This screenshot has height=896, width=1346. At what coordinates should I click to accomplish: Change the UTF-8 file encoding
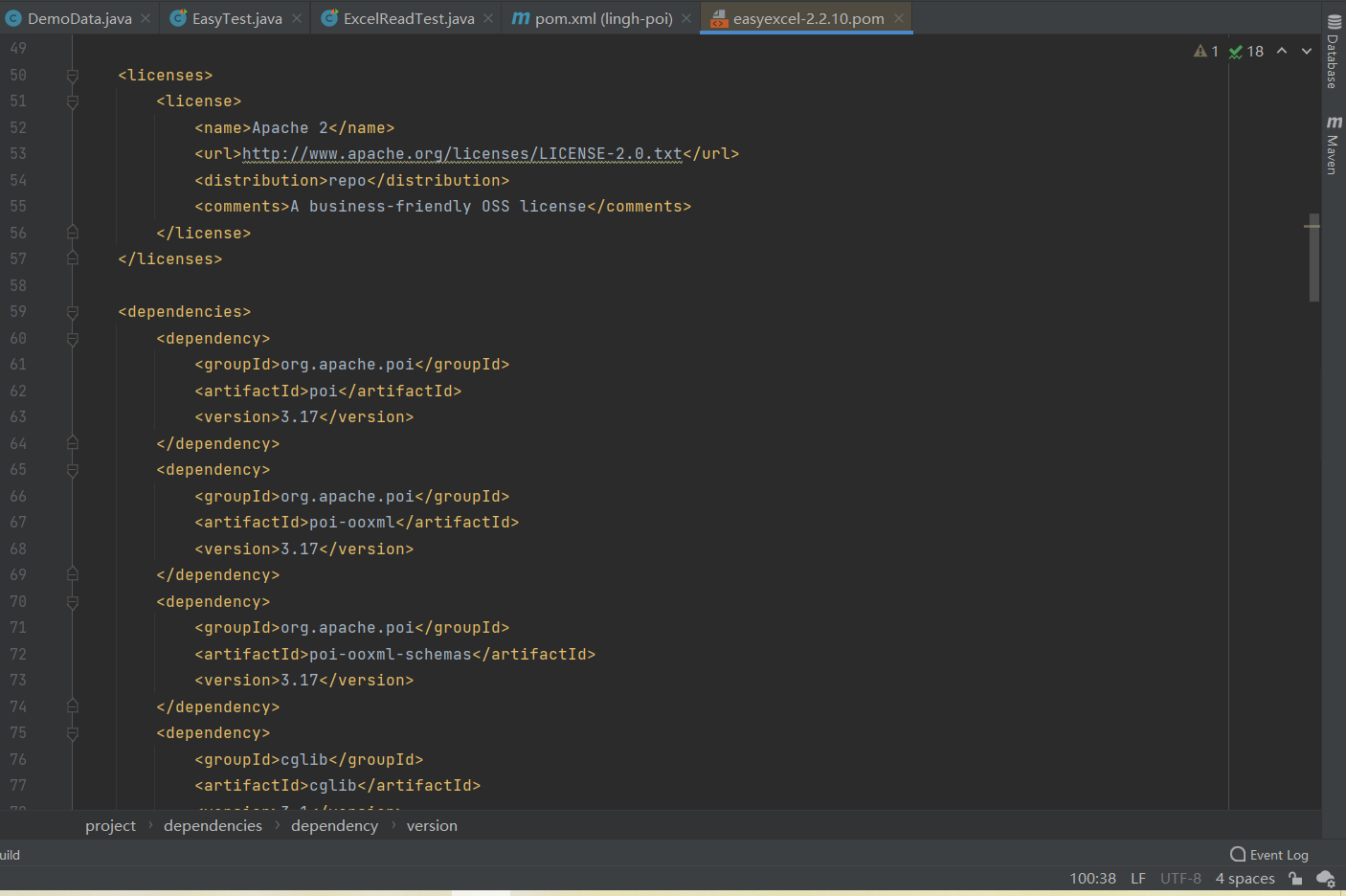tap(1180, 879)
